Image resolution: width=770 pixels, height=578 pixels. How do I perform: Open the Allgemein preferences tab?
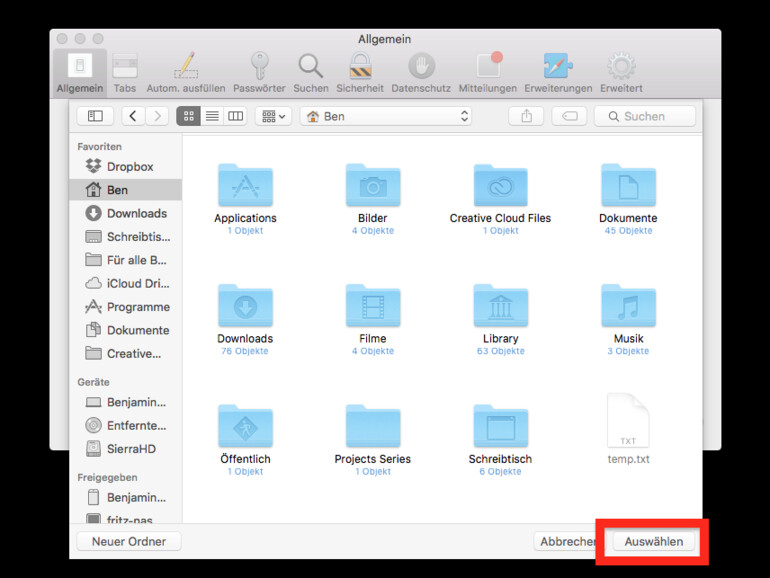[x=80, y=73]
